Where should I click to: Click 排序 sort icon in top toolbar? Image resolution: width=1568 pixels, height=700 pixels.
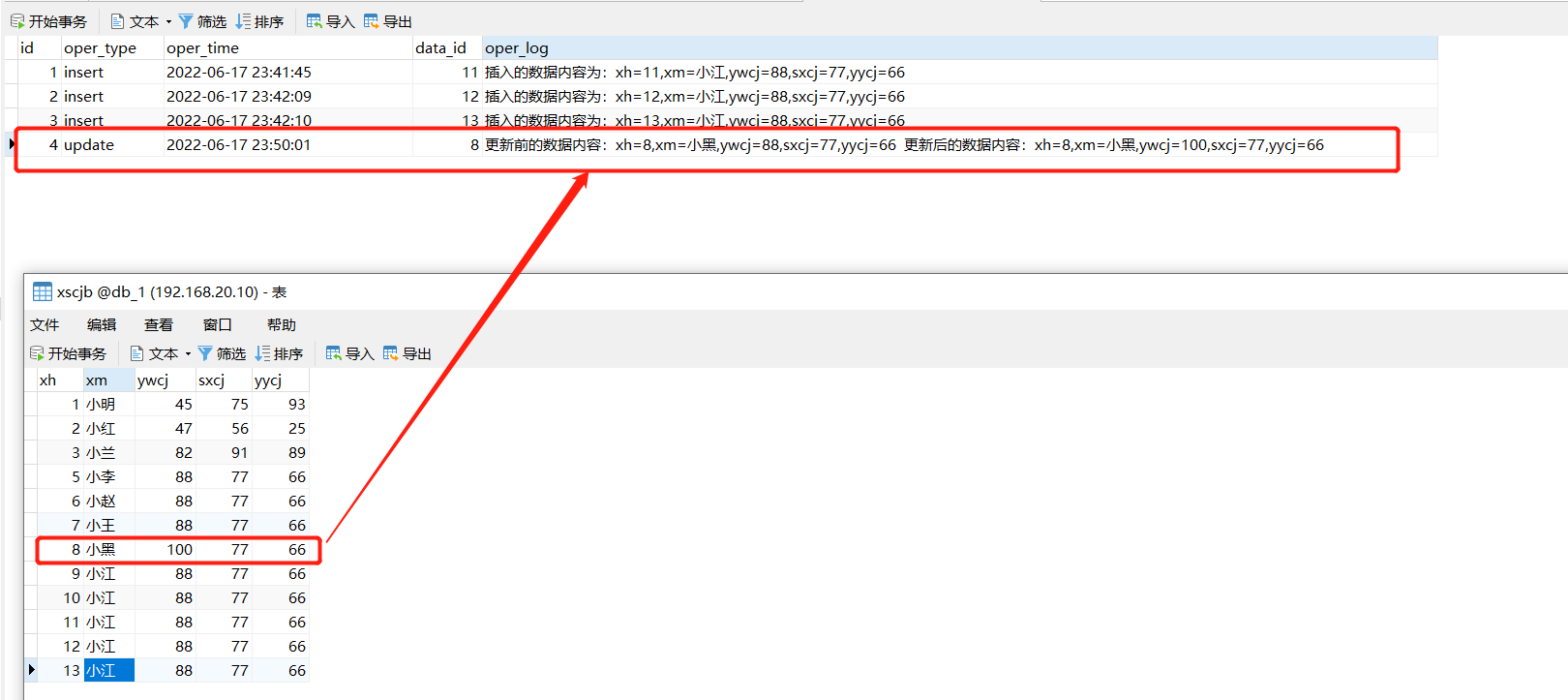244,21
